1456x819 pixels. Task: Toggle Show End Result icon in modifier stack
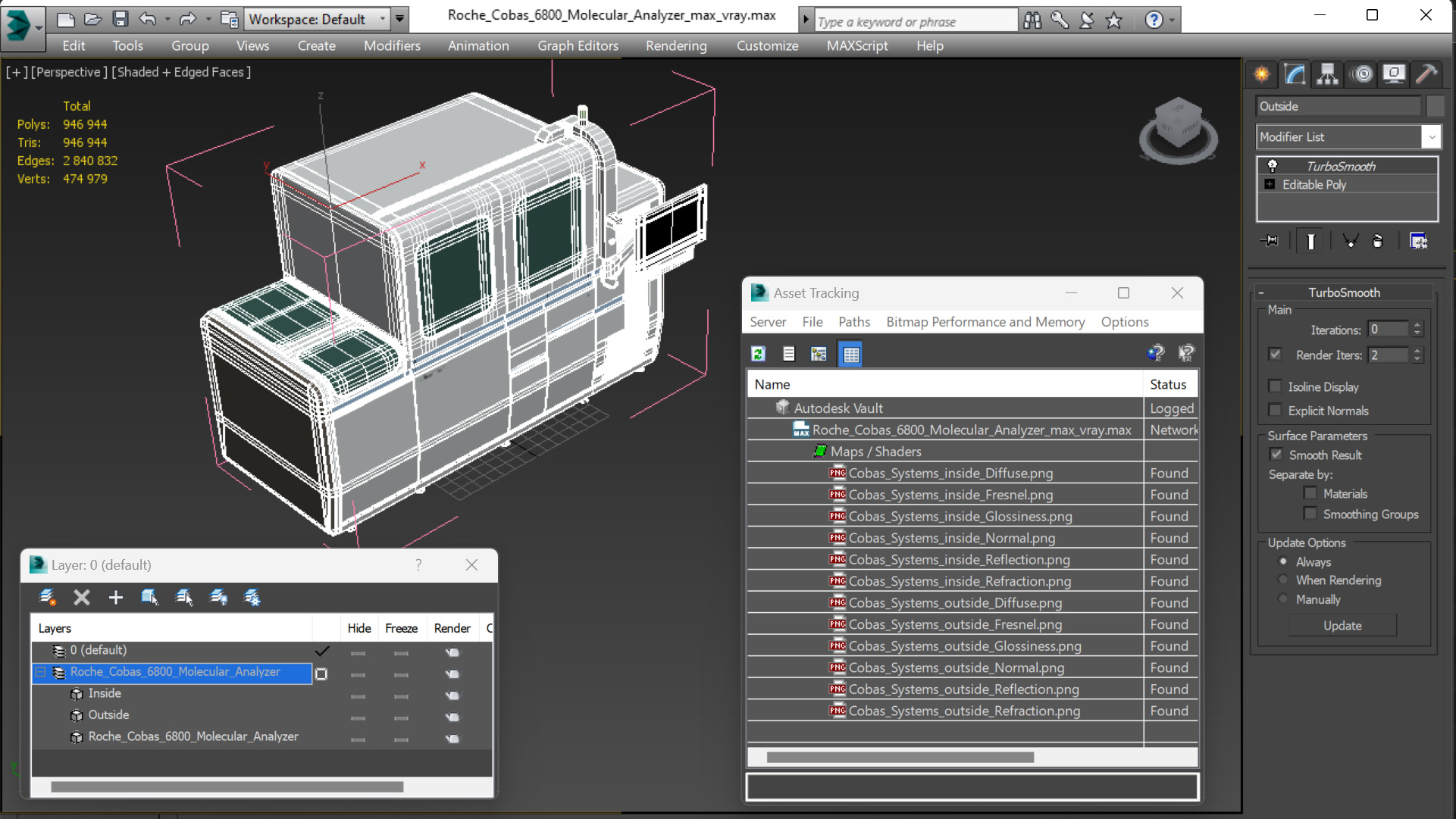[1310, 241]
